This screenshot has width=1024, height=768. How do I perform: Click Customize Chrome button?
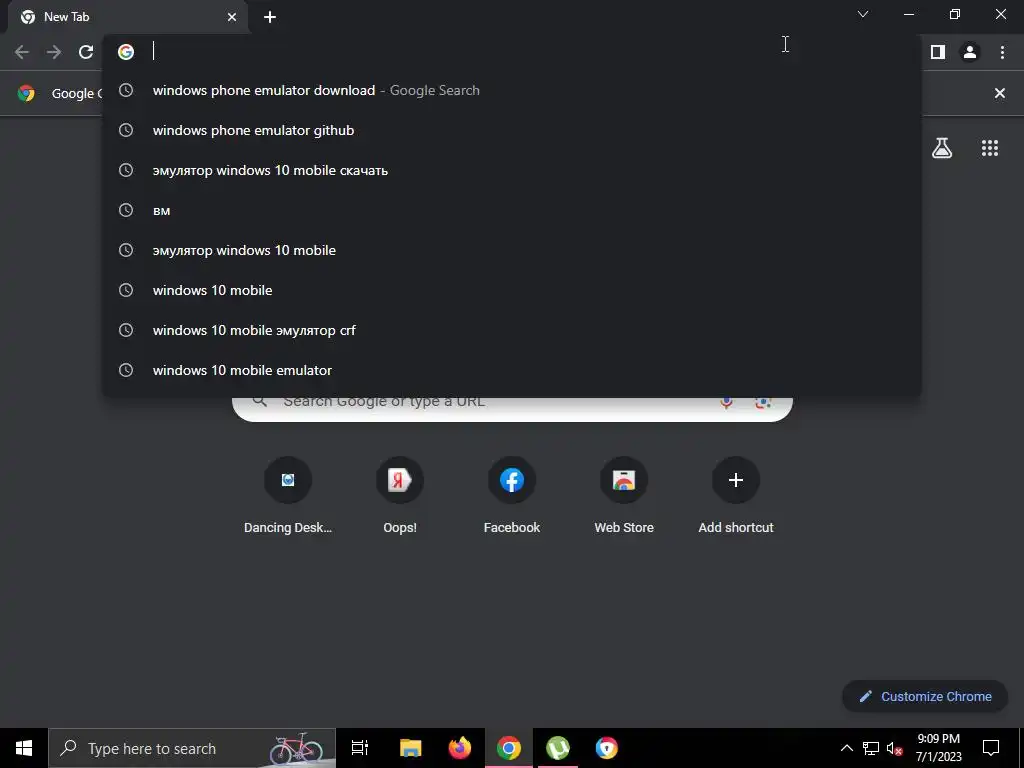925,696
